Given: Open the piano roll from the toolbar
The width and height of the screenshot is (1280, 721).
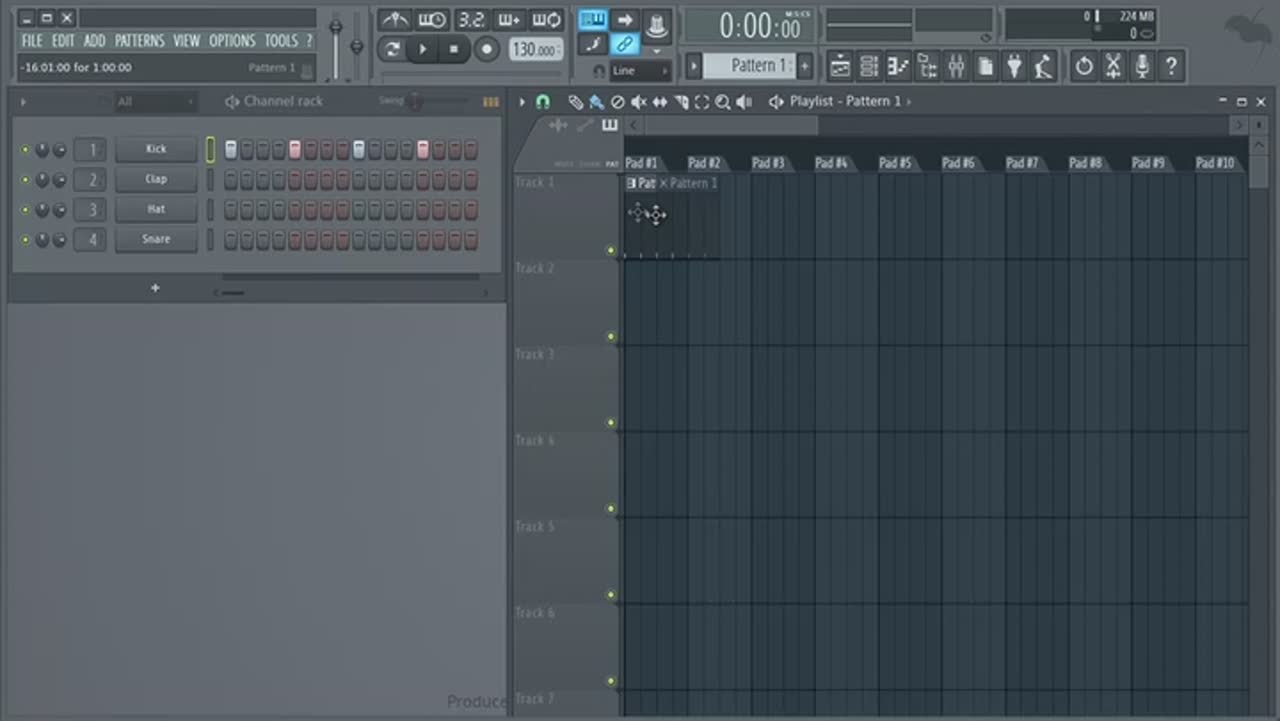Looking at the screenshot, I should point(898,67).
